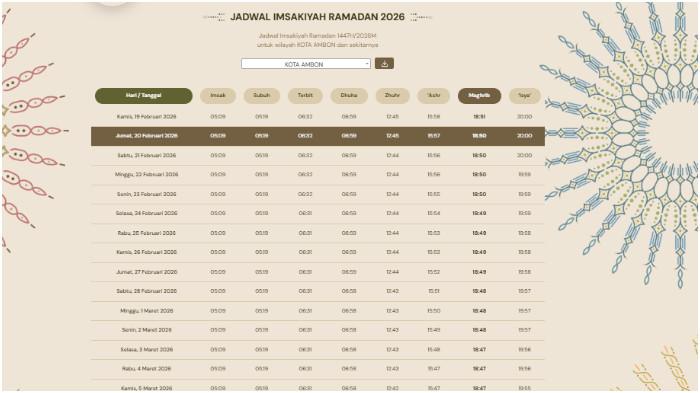Click Subuh time for Minggu, 22 Februari 2026
This screenshot has height=393, width=700.
coord(262,175)
